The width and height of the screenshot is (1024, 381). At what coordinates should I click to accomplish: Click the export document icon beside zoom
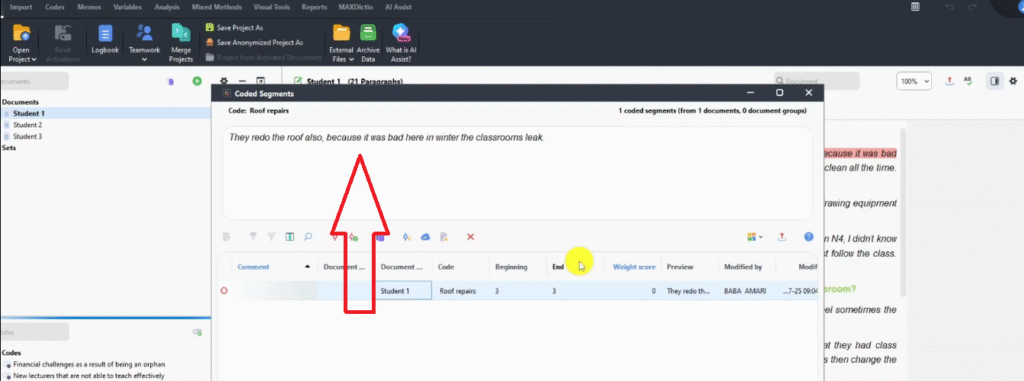coord(950,81)
